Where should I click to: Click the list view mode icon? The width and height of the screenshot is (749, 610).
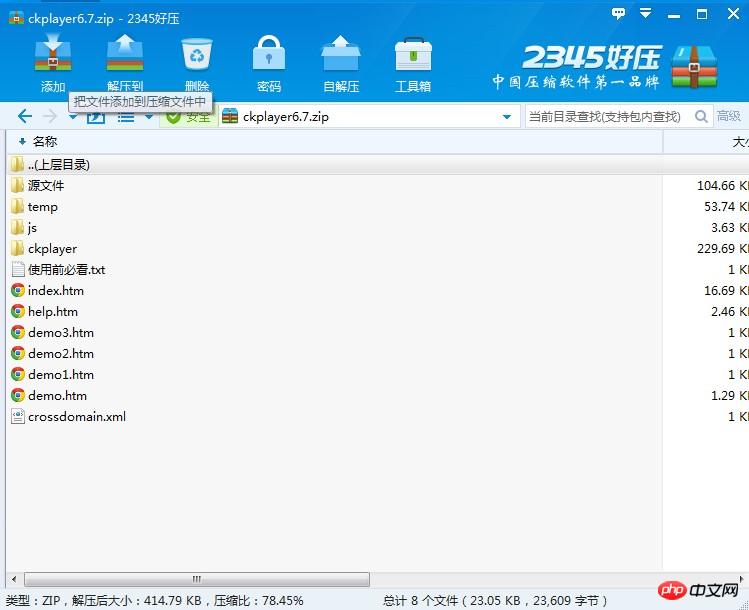point(126,117)
